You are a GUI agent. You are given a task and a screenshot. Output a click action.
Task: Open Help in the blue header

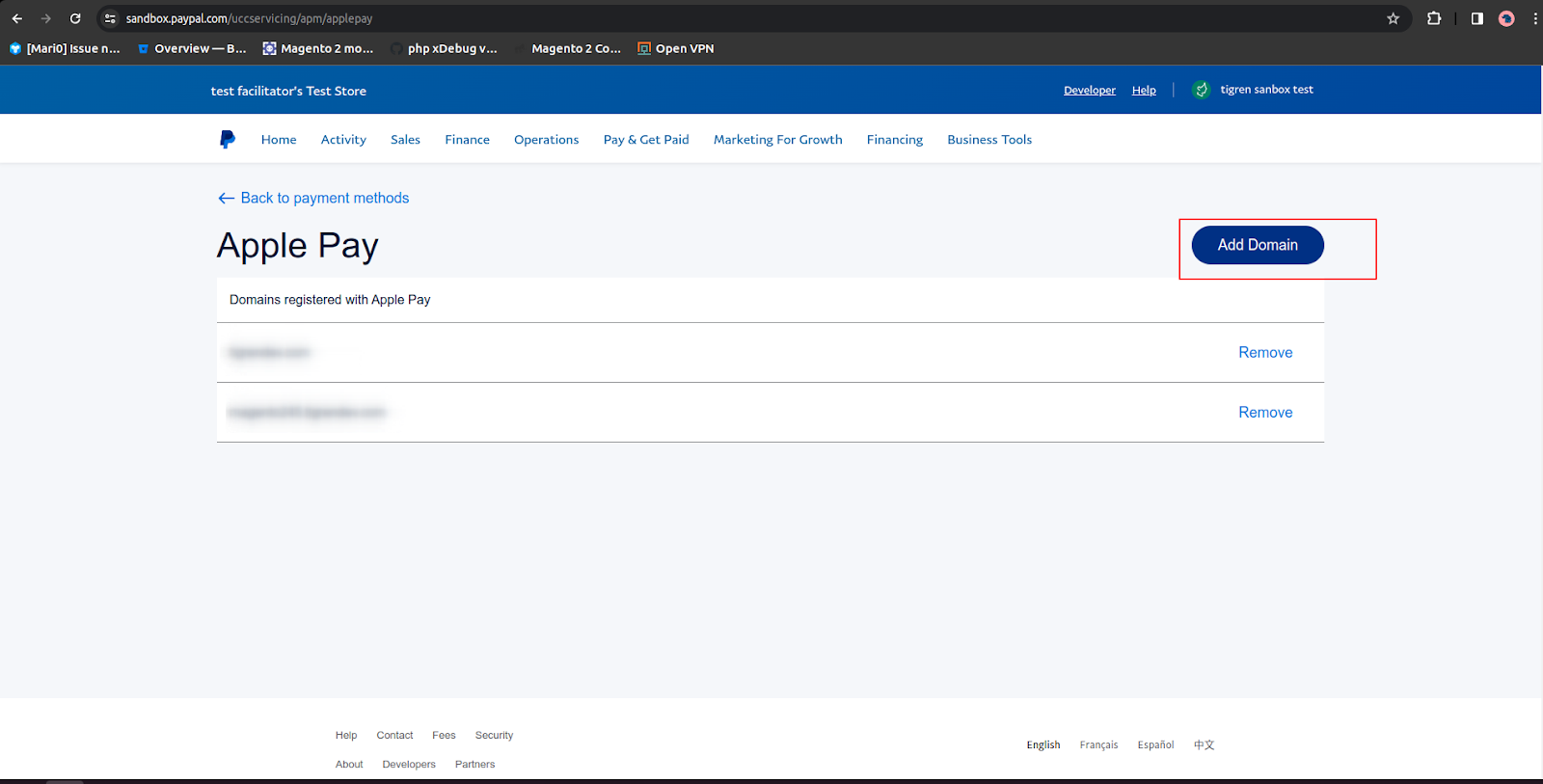coord(1144,90)
